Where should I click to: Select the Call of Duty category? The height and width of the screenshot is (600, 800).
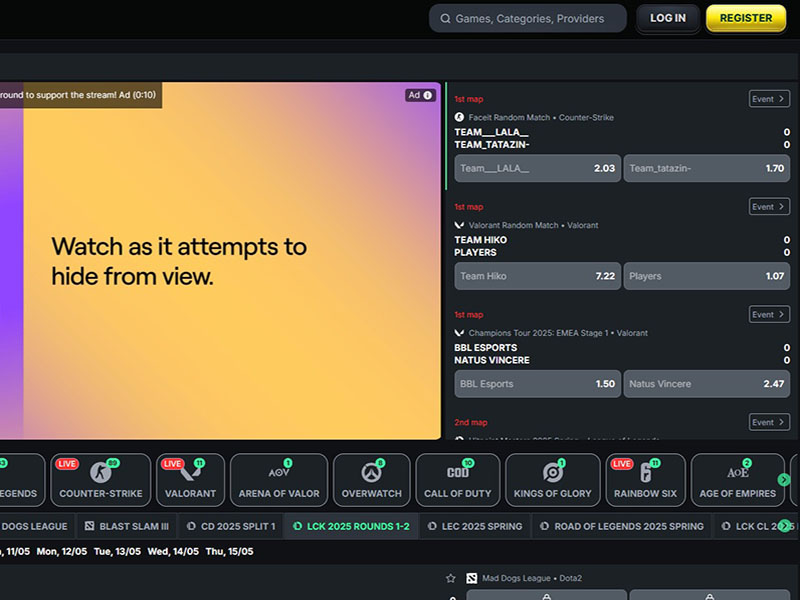point(458,480)
